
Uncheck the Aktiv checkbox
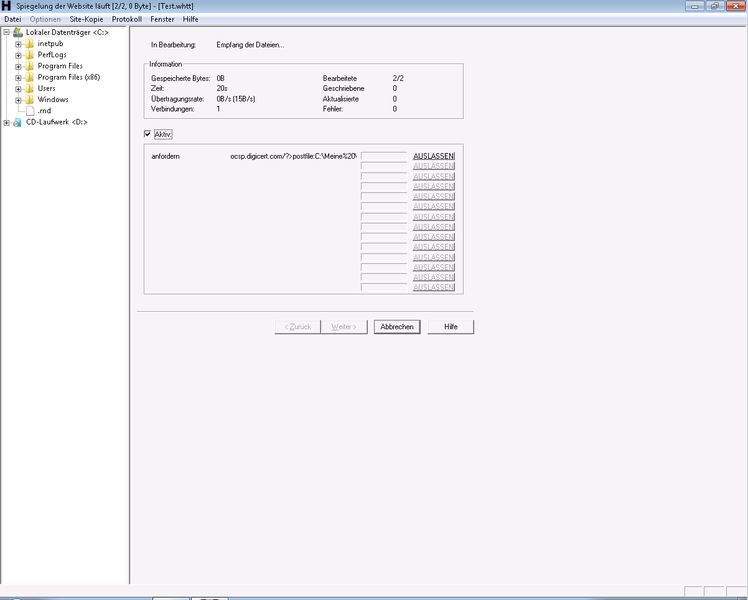click(x=148, y=134)
